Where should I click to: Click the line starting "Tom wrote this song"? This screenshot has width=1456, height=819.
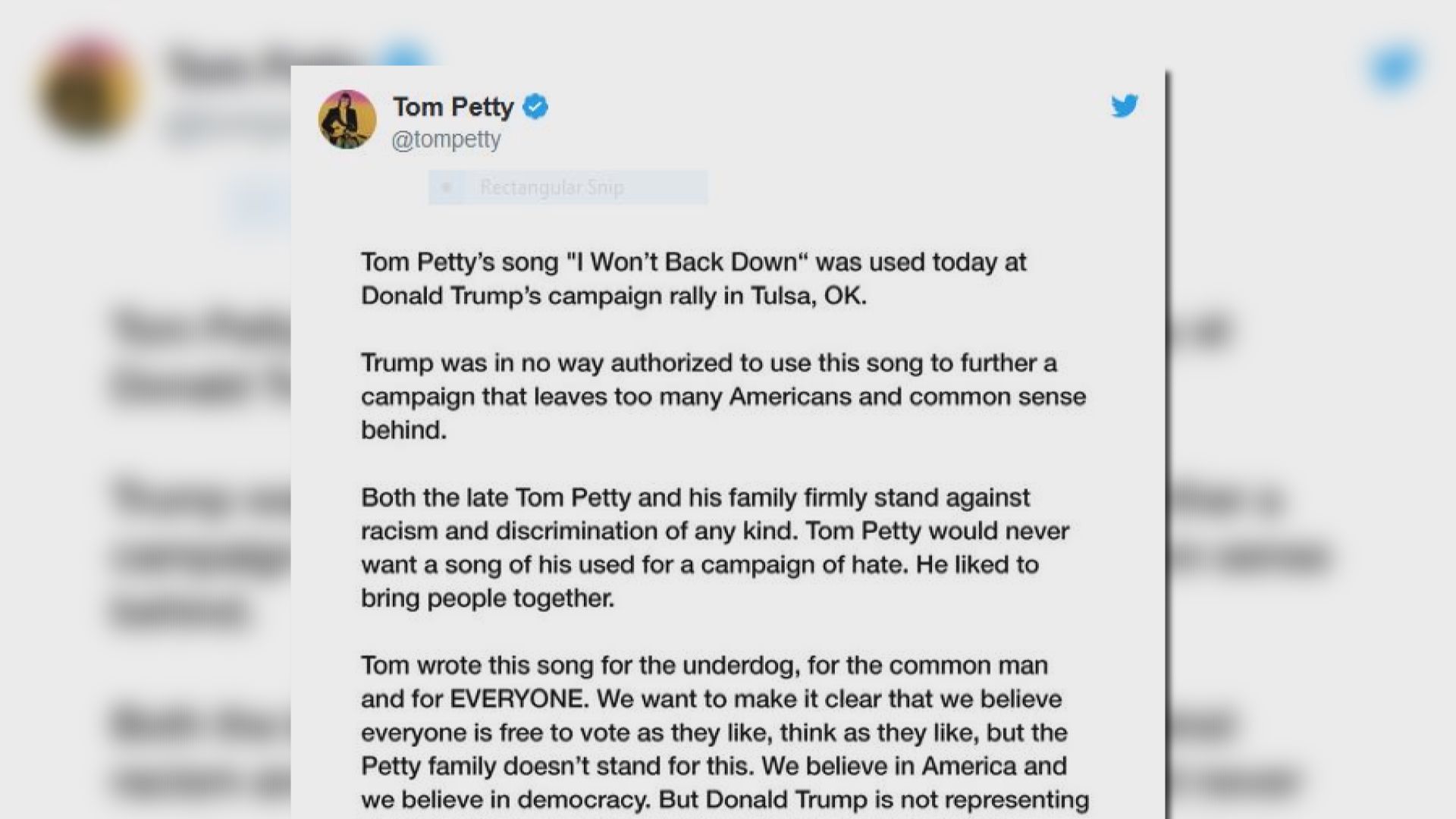(x=704, y=666)
